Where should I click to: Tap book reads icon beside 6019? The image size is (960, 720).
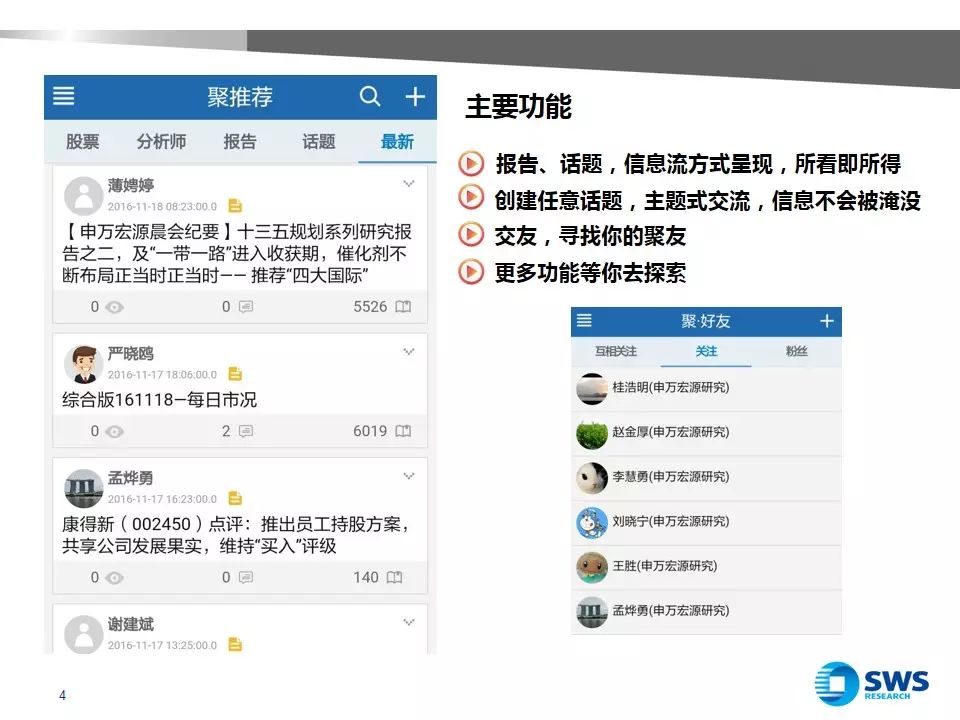403,431
